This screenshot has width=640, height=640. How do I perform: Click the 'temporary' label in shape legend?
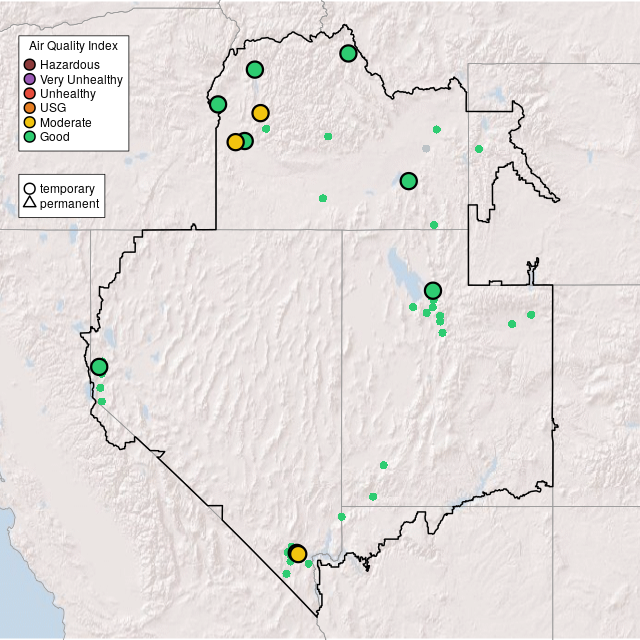(x=67, y=188)
